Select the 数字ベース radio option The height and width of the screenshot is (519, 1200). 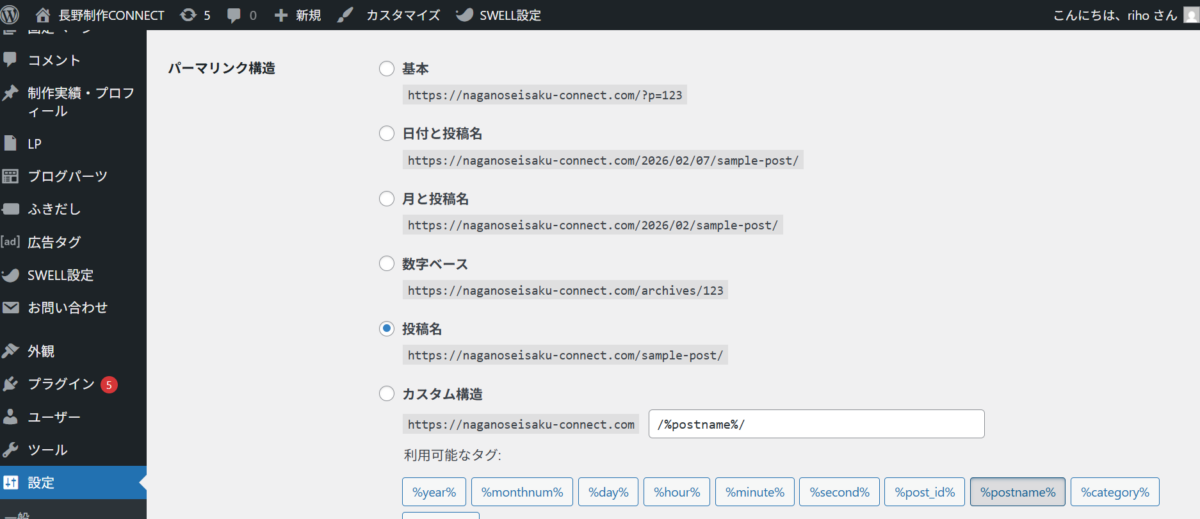(x=387, y=264)
